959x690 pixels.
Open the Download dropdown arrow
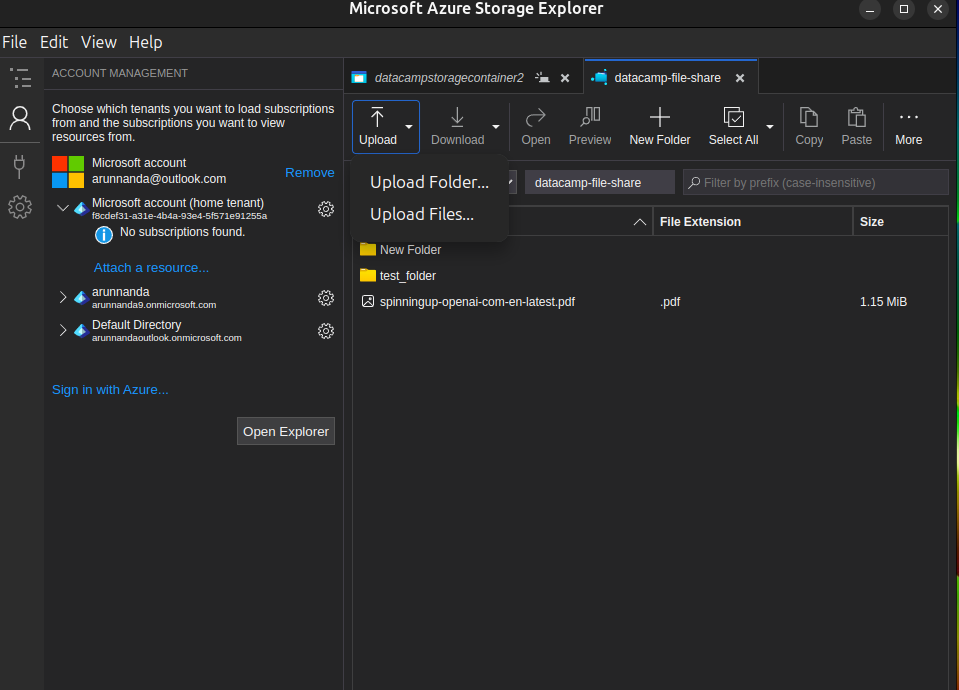[x=496, y=127]
